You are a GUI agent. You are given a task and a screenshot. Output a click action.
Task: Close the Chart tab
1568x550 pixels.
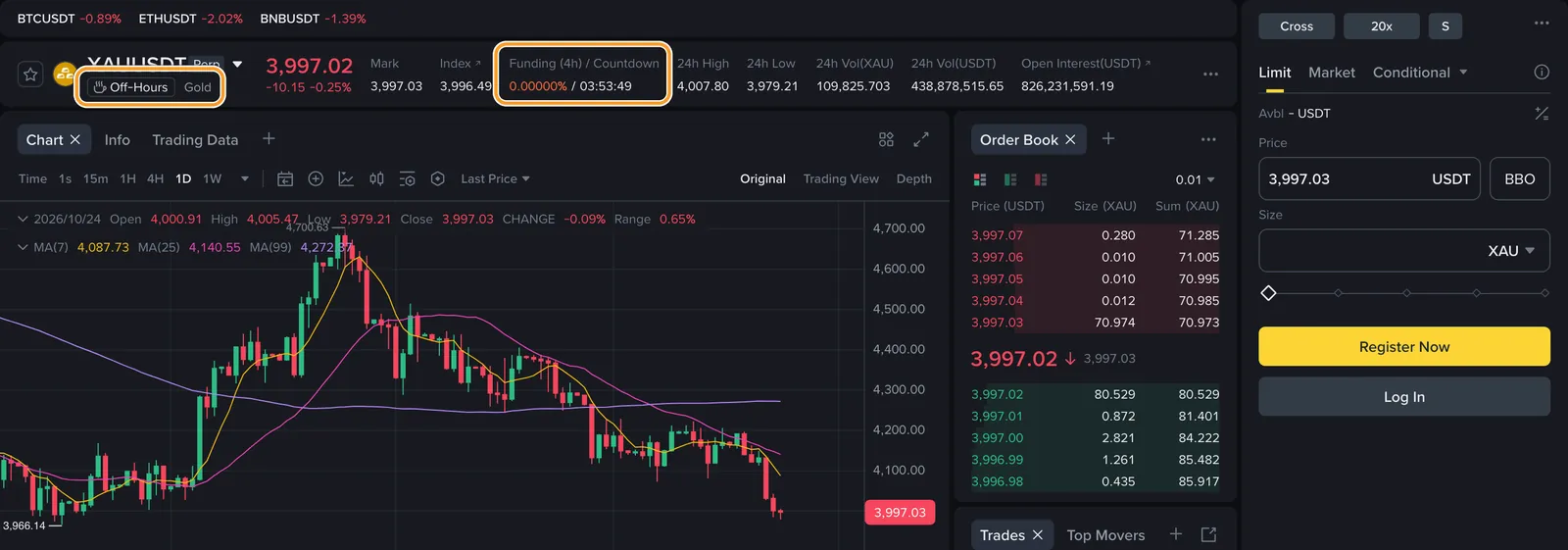(x=75, y=140)
